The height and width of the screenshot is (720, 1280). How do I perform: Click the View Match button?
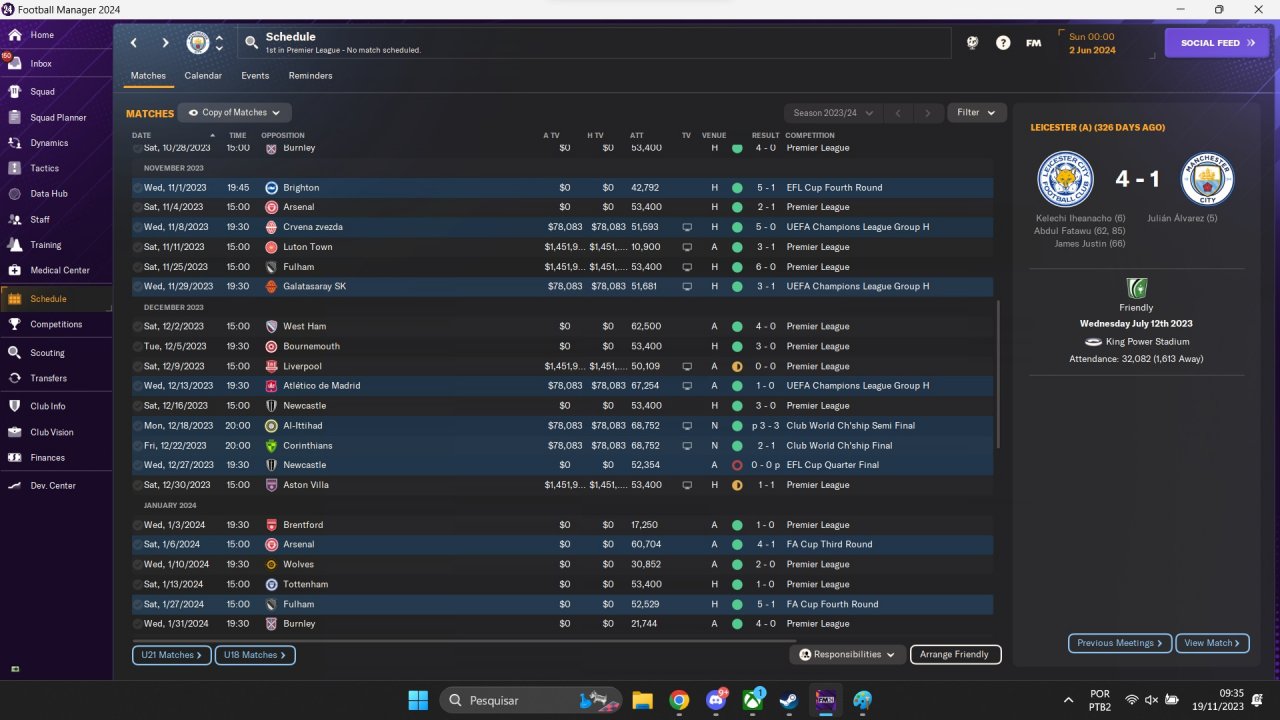coord(1212,643)
